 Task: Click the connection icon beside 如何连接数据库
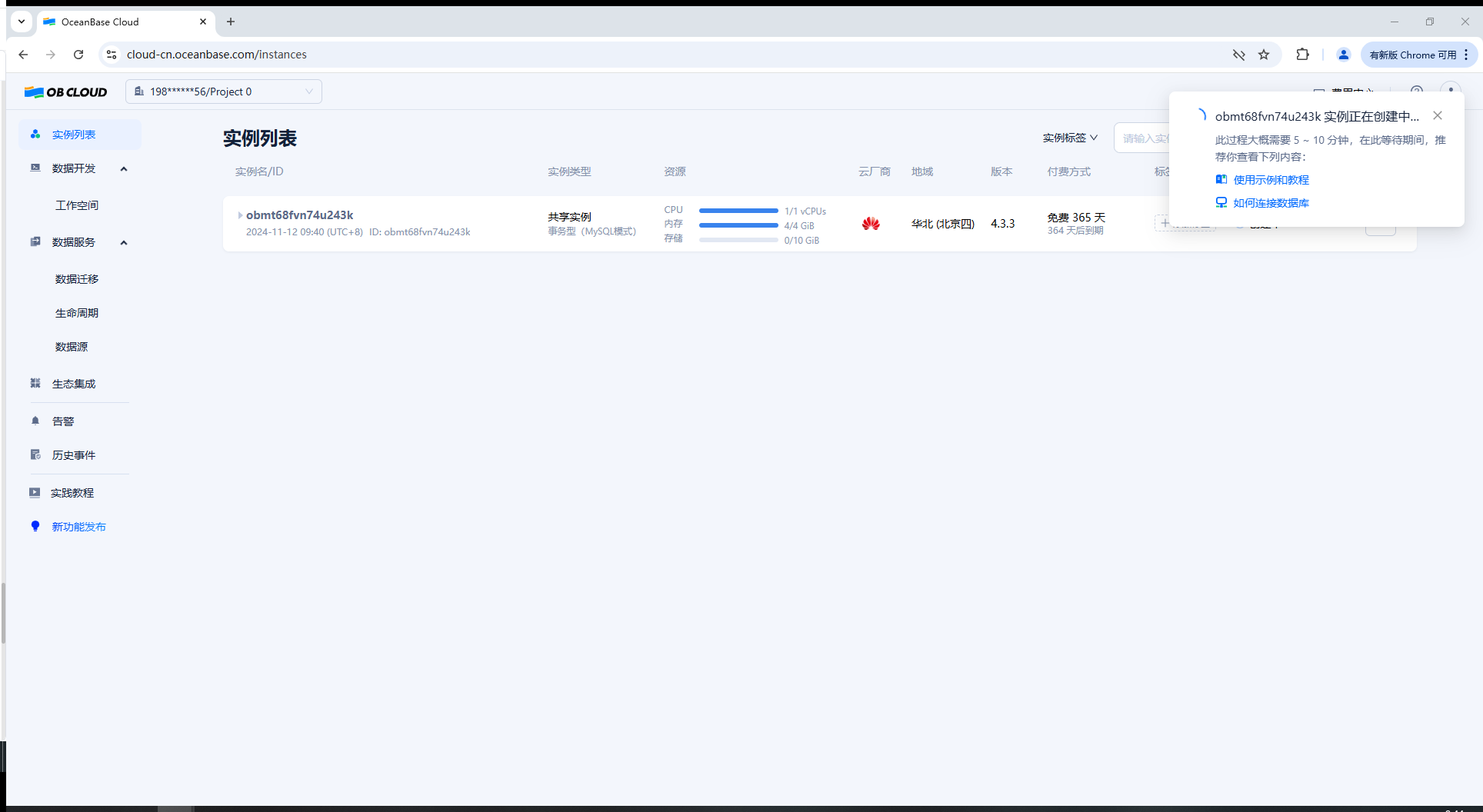1221,202
